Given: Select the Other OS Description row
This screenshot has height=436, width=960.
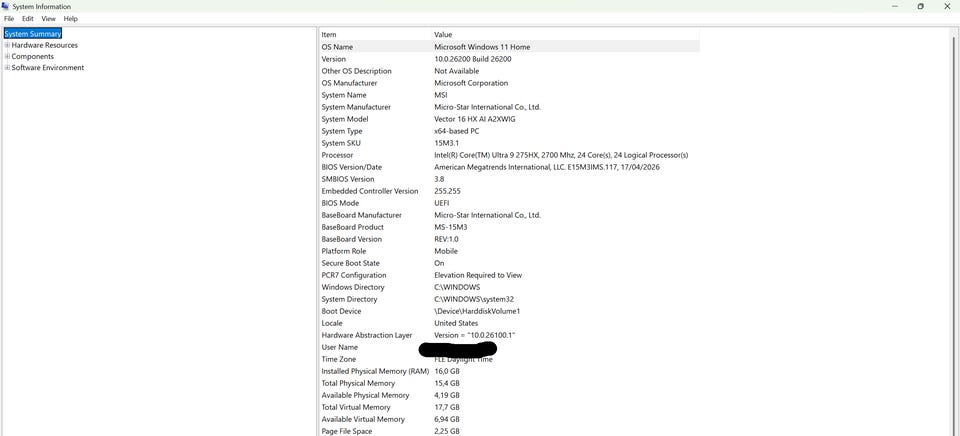Looking at the screenshot, I should pos(509,71).
